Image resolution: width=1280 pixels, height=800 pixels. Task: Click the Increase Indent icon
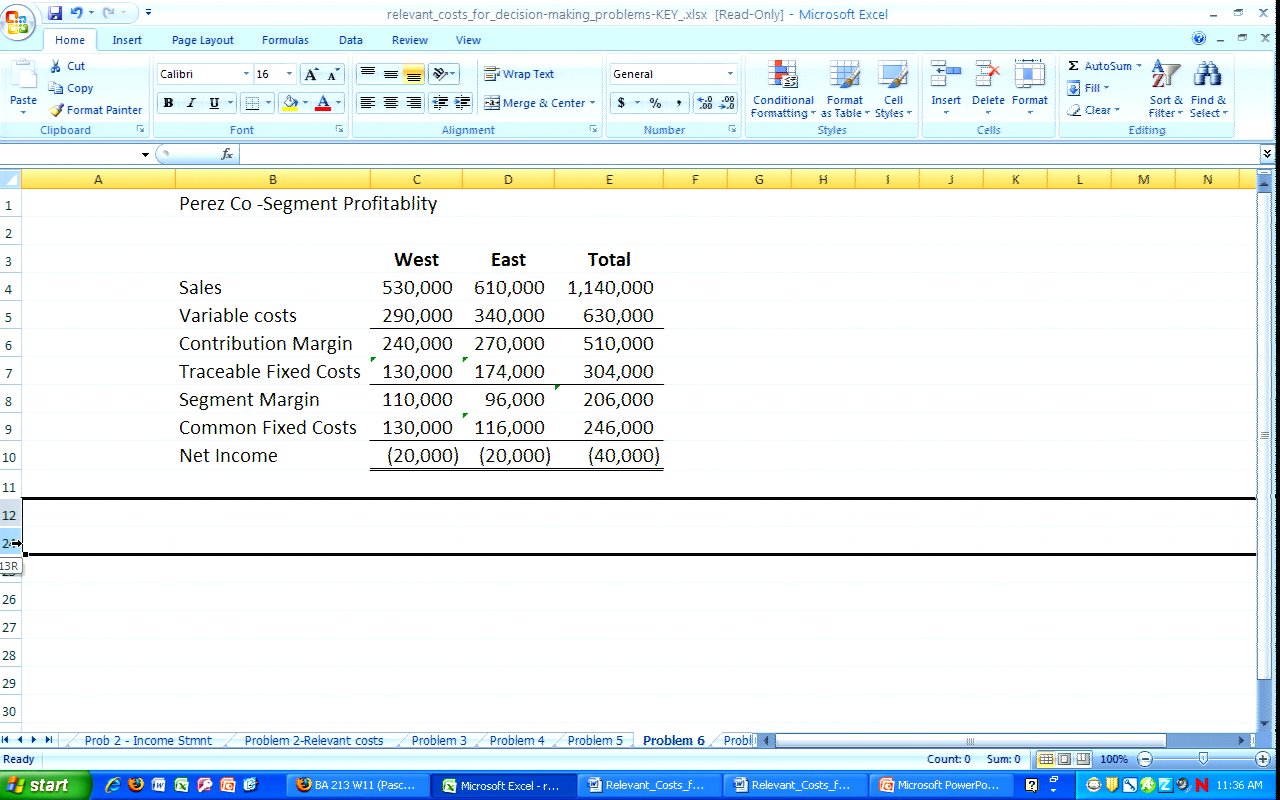(x=462, y=103)
